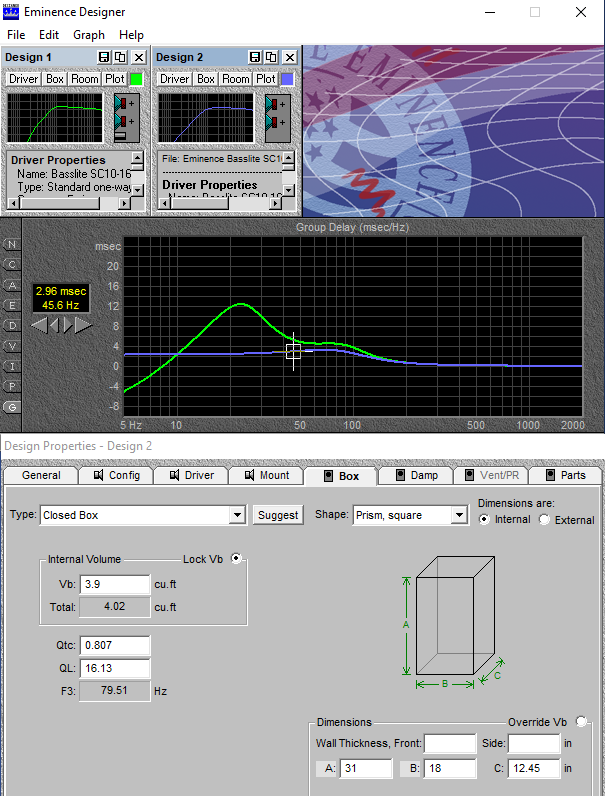Click Room button in Design 1 panel
605x796 pixels.
[x=85, y=79]
